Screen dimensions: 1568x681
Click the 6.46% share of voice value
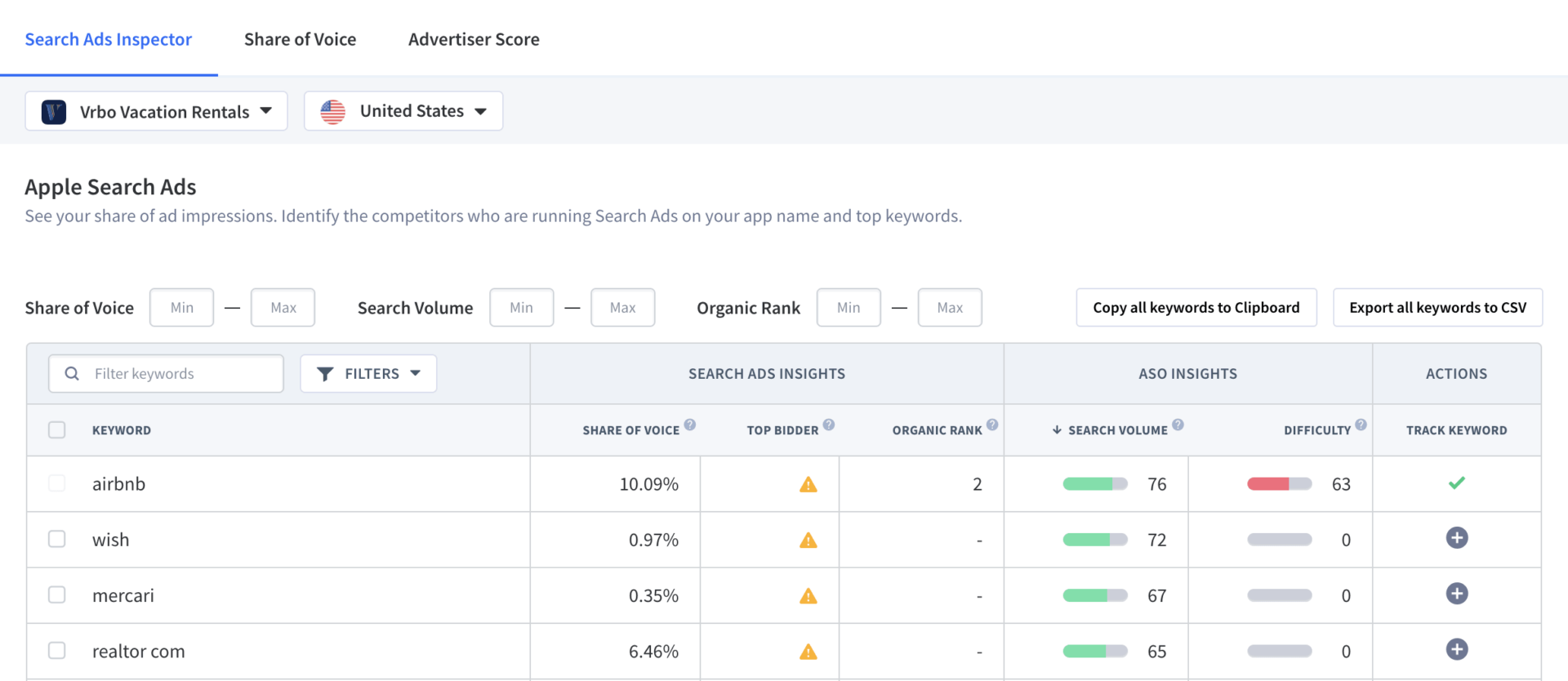point(653,651)
